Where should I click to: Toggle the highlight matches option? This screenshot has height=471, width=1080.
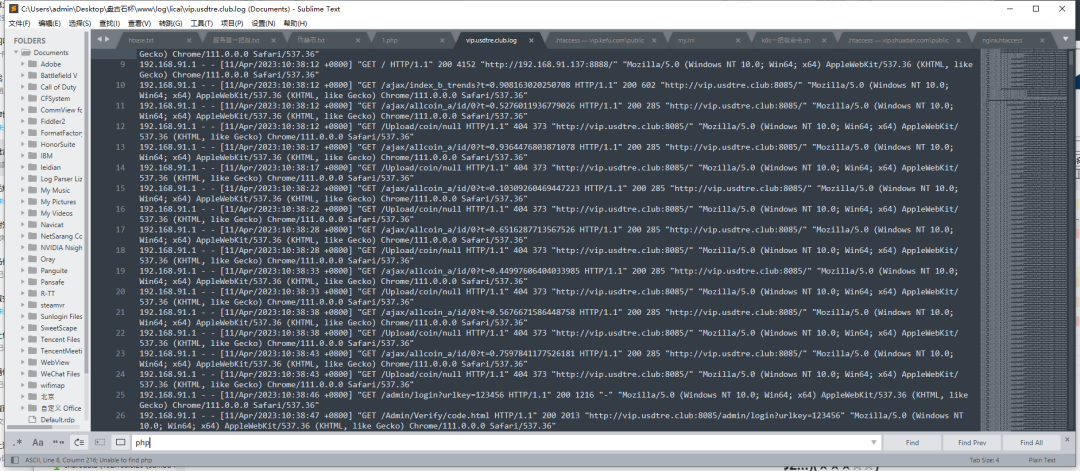click(x=121, y=442)
